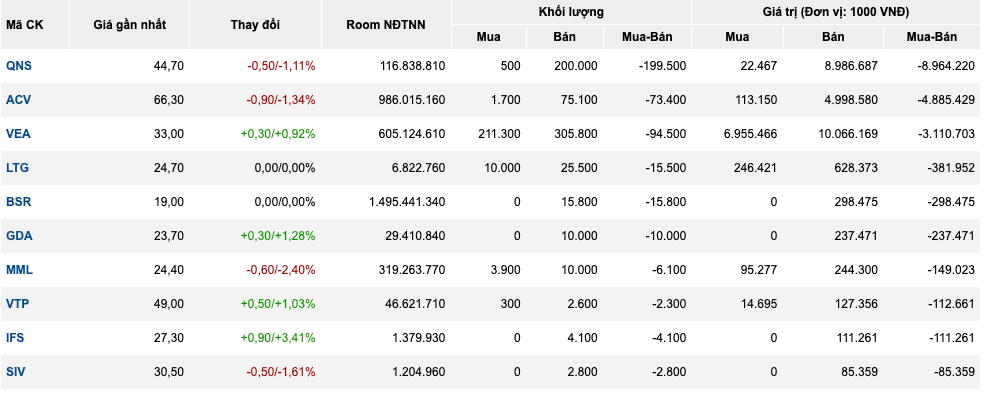Click the Giá trị (Đơn vị: 1000 VNĐ) header
Image resolution: width=984 pixels, height=393 pixels.
coord(837,12)
